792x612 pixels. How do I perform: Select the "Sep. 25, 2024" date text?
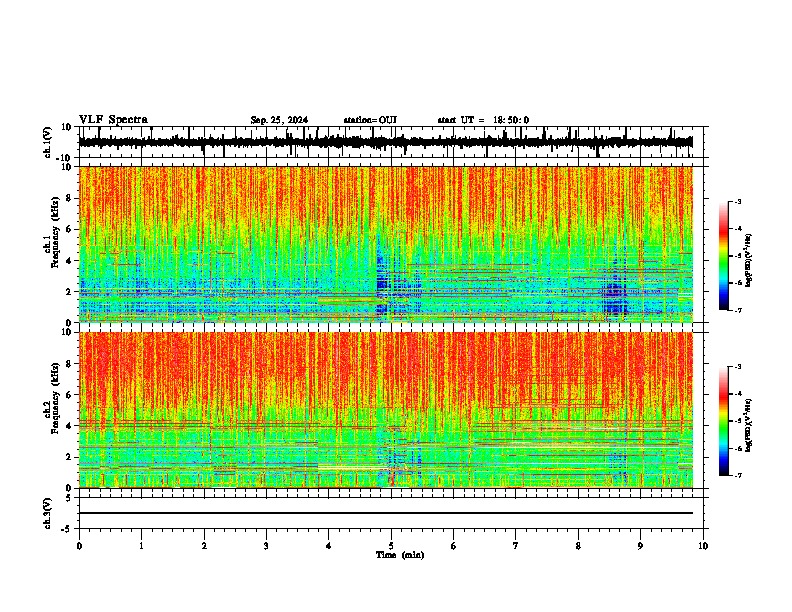(279, 120)
